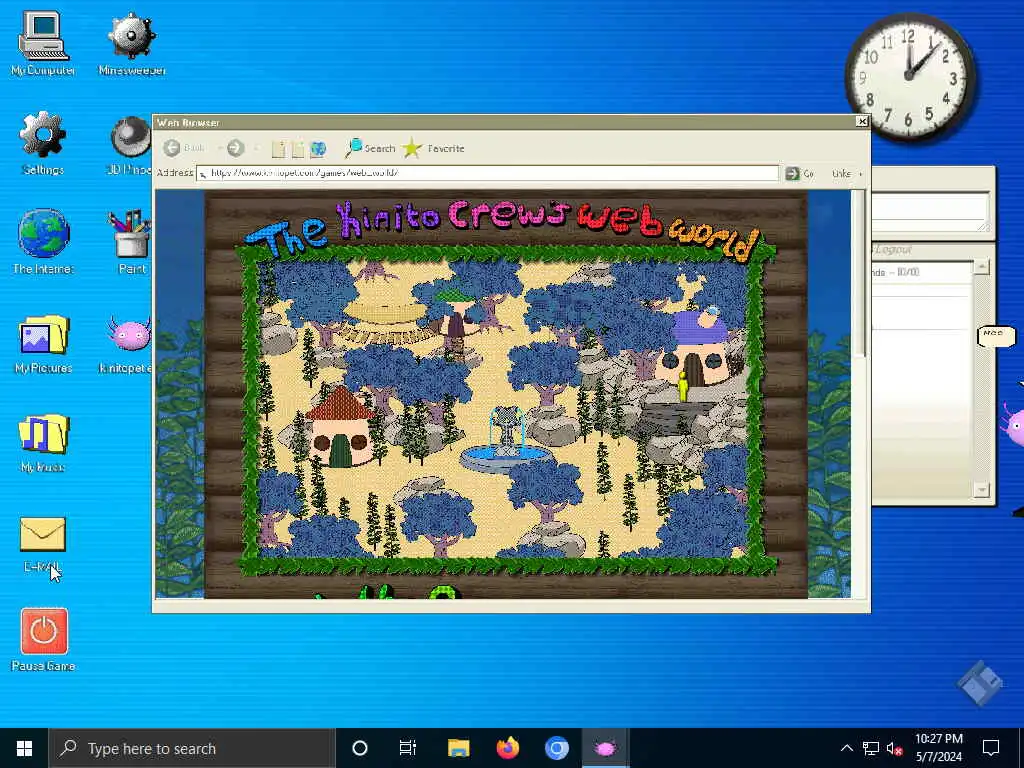Expand the Links chevron in Web Browser

(x=861, y=174)
